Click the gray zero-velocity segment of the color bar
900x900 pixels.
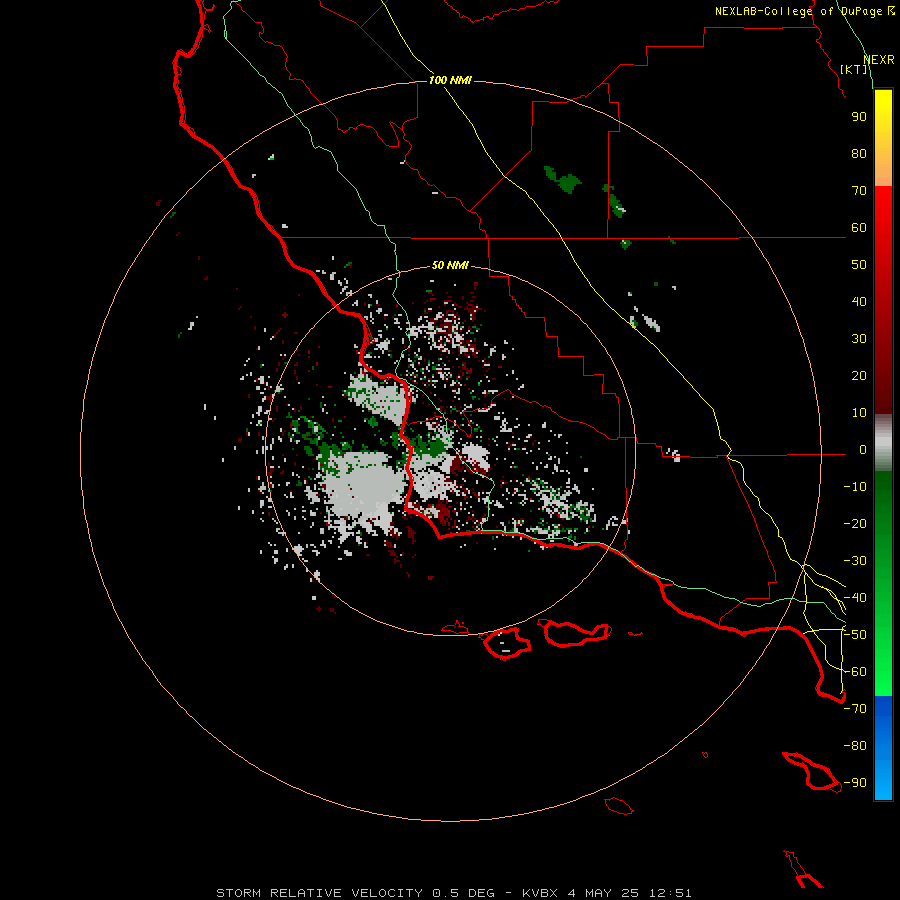click(883, 443)
